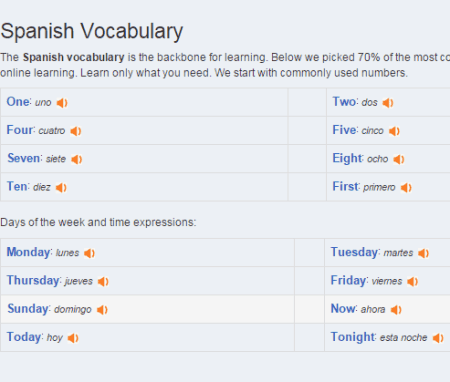Image resolution: width=450 pixels, height=382 pixels.
Task: Play audio for cuatro
Action: 76,131
